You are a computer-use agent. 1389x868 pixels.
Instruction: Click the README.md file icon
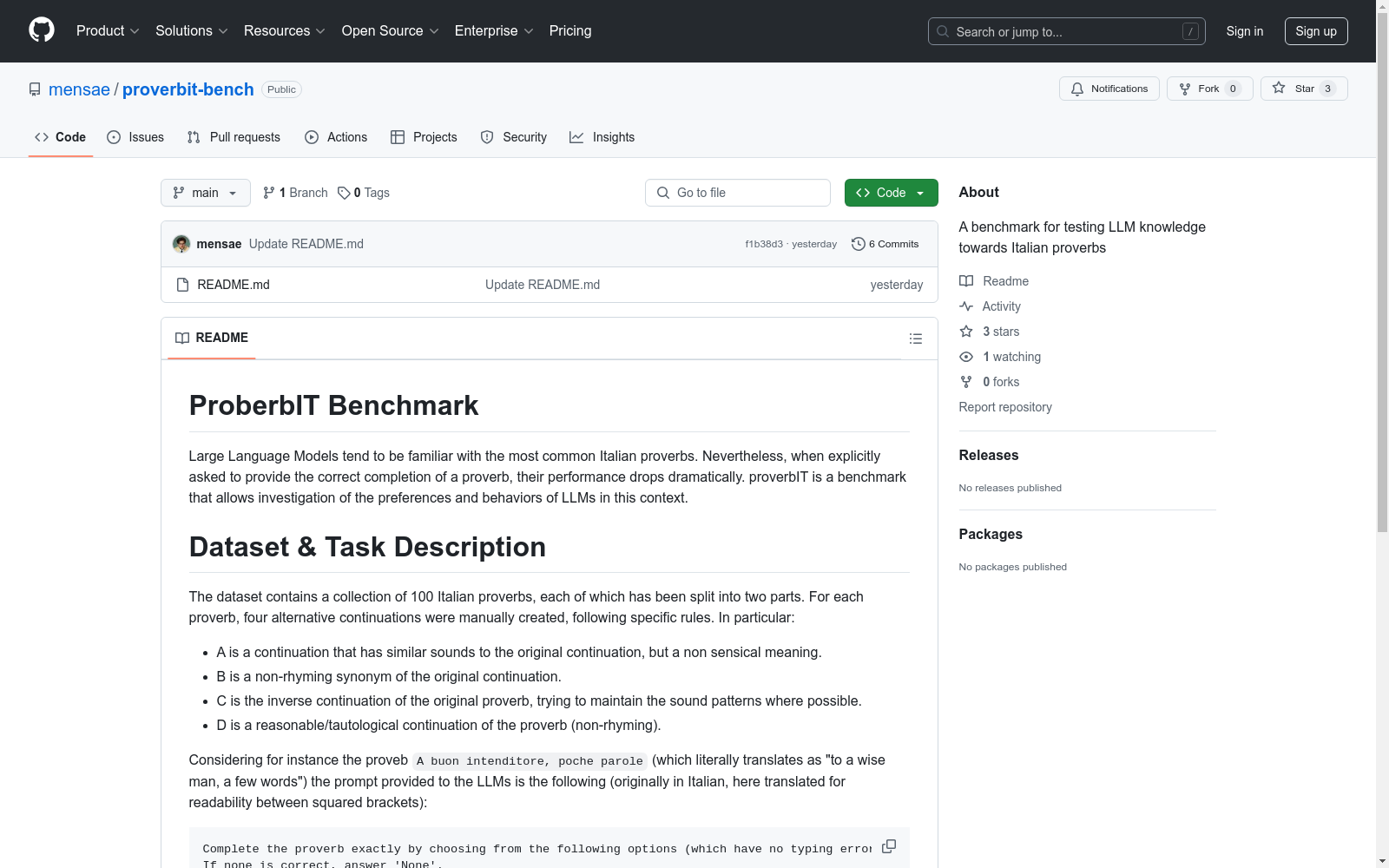[x=182, y=285]
